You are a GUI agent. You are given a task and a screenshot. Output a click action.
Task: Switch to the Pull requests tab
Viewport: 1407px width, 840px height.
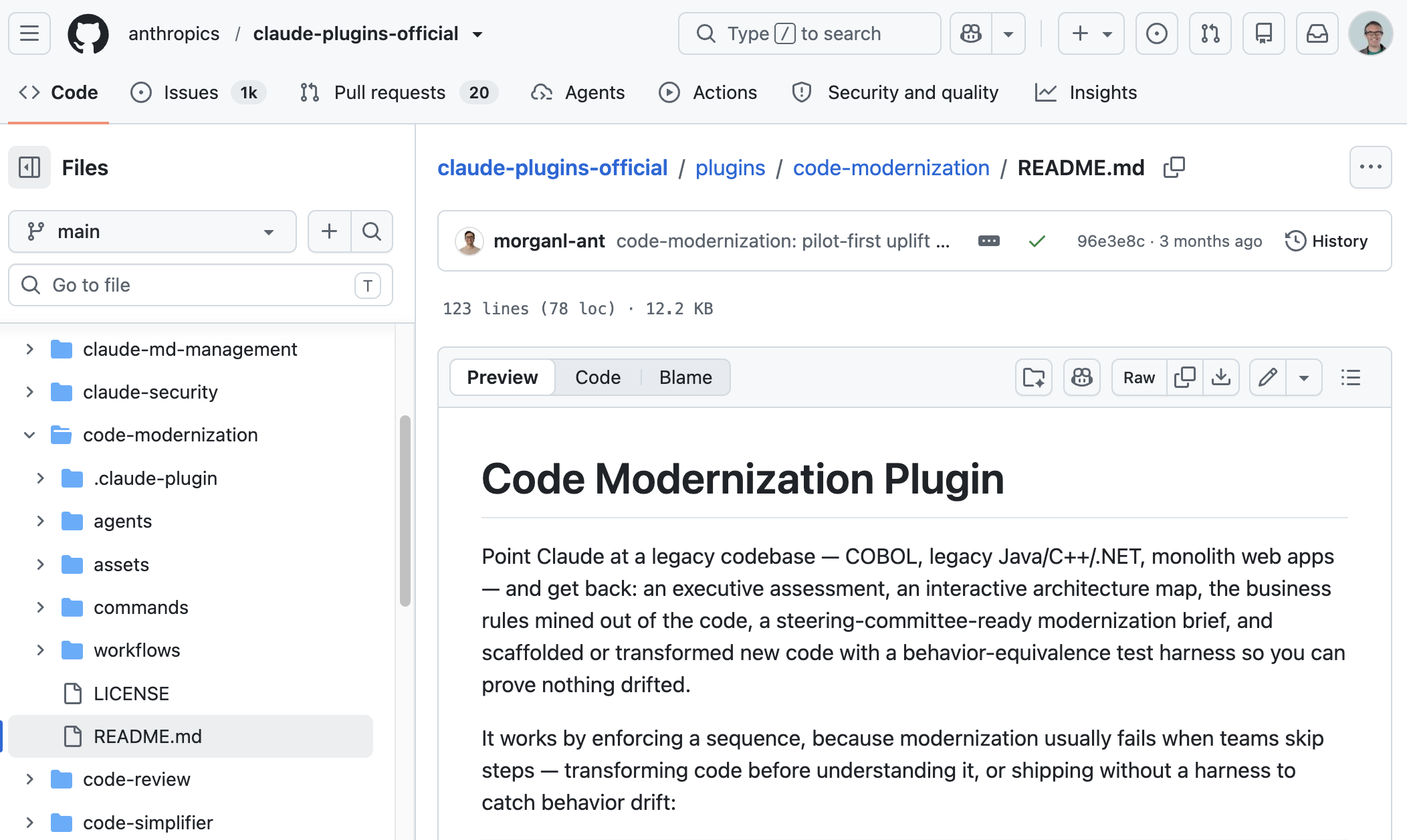[x=399, y=92]
